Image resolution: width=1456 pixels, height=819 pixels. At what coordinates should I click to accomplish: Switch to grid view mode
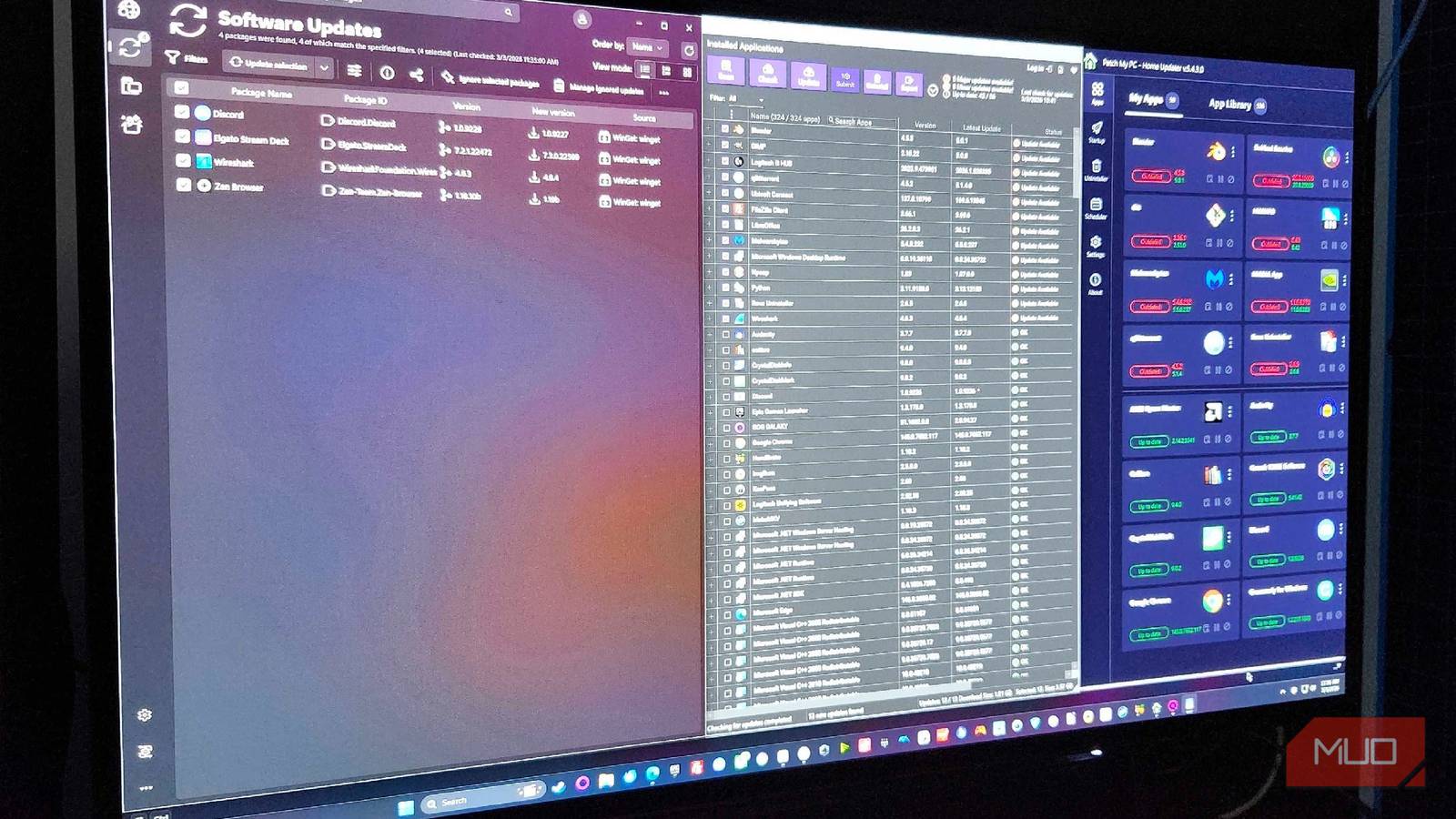[x=666, y=70]
